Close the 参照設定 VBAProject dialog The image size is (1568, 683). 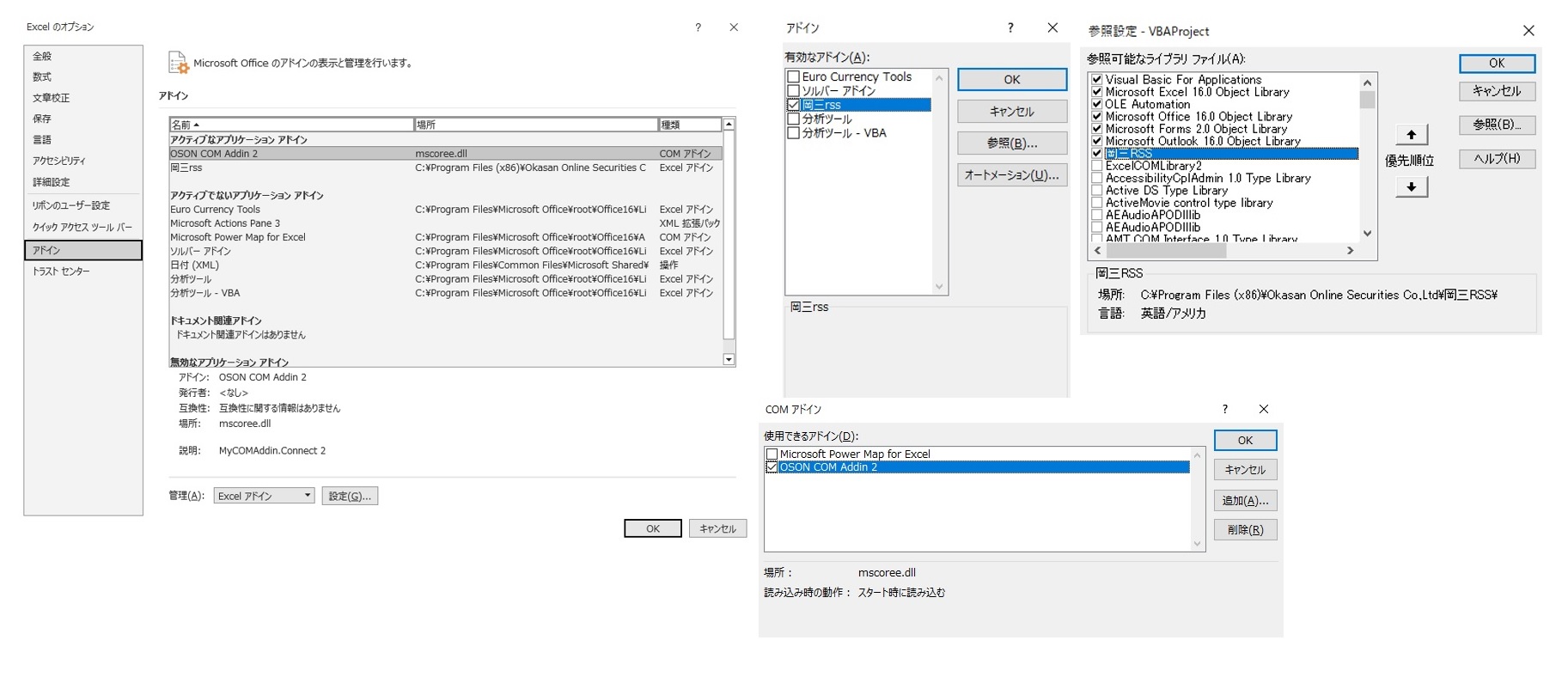coord(1528,31)
